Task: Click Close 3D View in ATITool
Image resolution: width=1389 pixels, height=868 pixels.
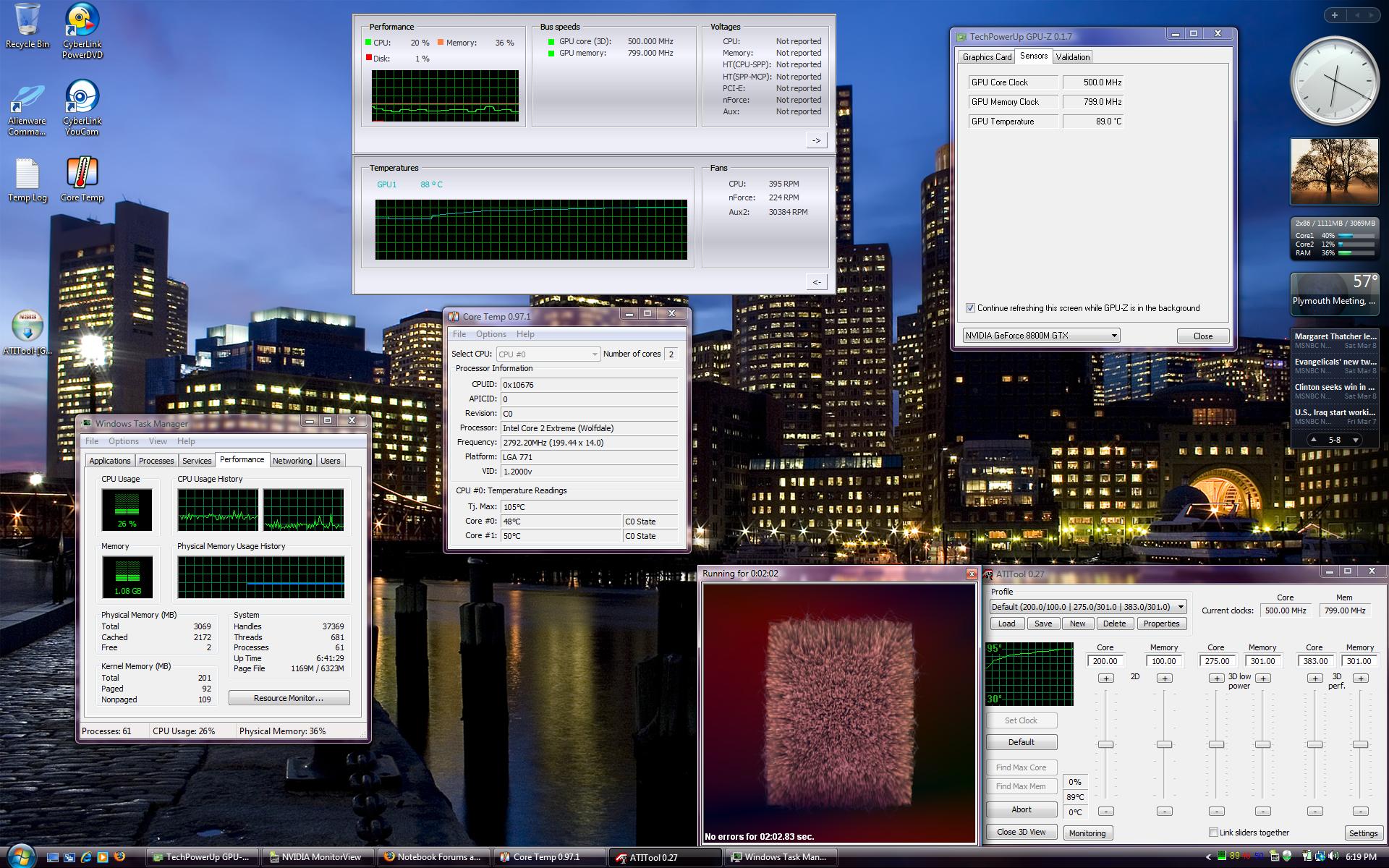Action: [1021, 832]
